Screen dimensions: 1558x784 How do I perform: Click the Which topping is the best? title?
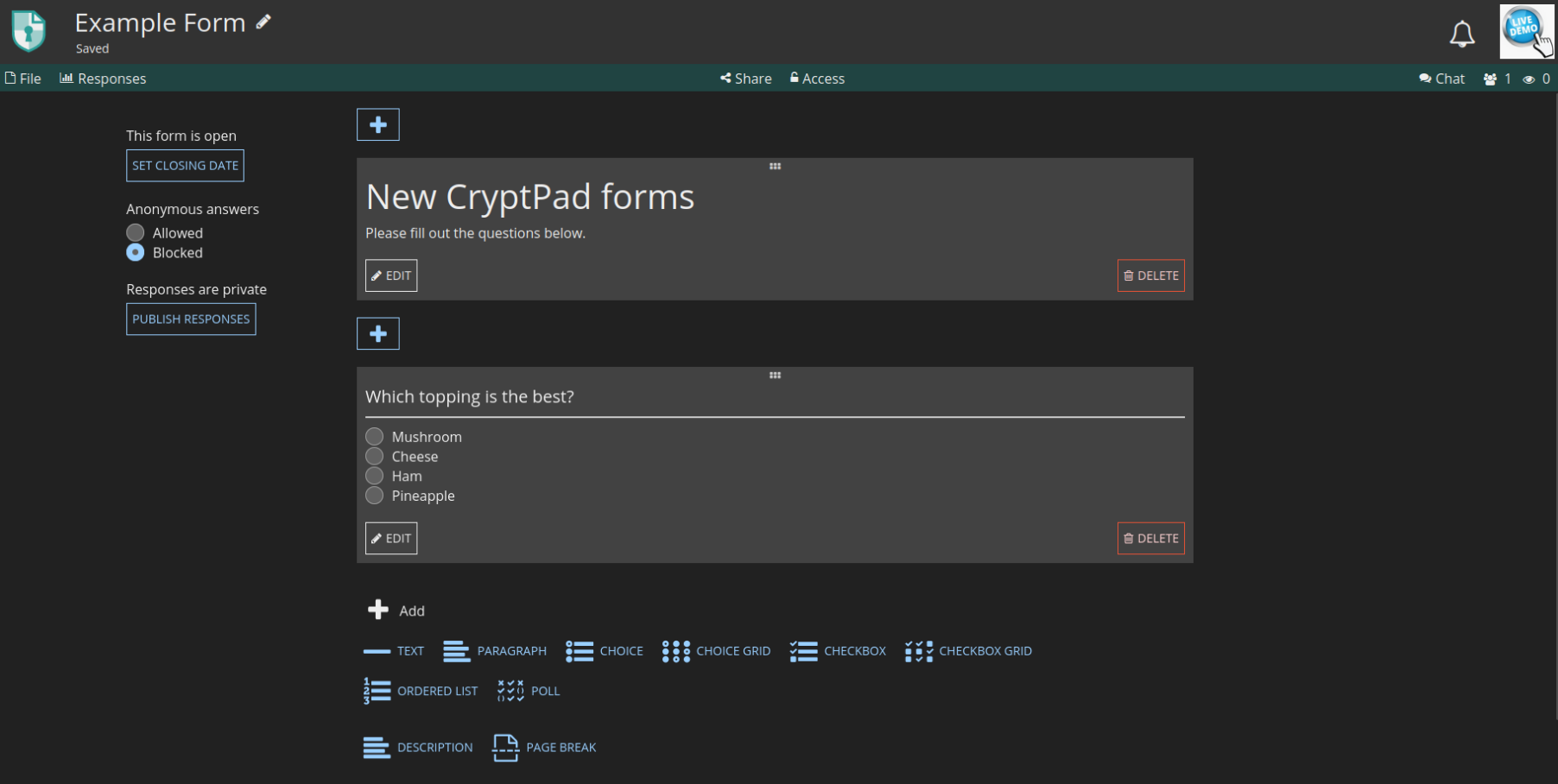470,396
